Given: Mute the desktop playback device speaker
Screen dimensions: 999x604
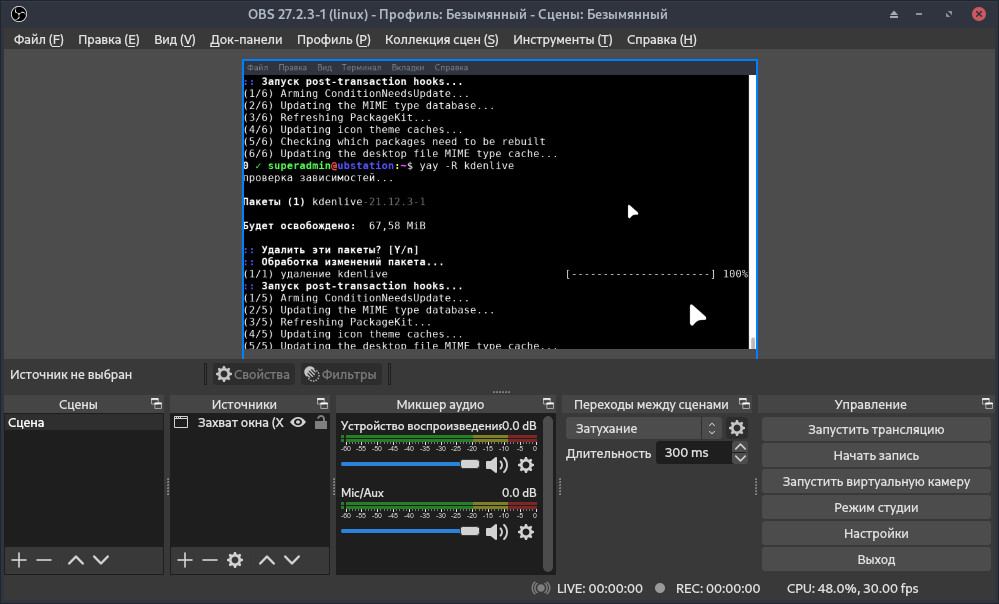Looking at the screenshot, I should click(x=497, y=465).
